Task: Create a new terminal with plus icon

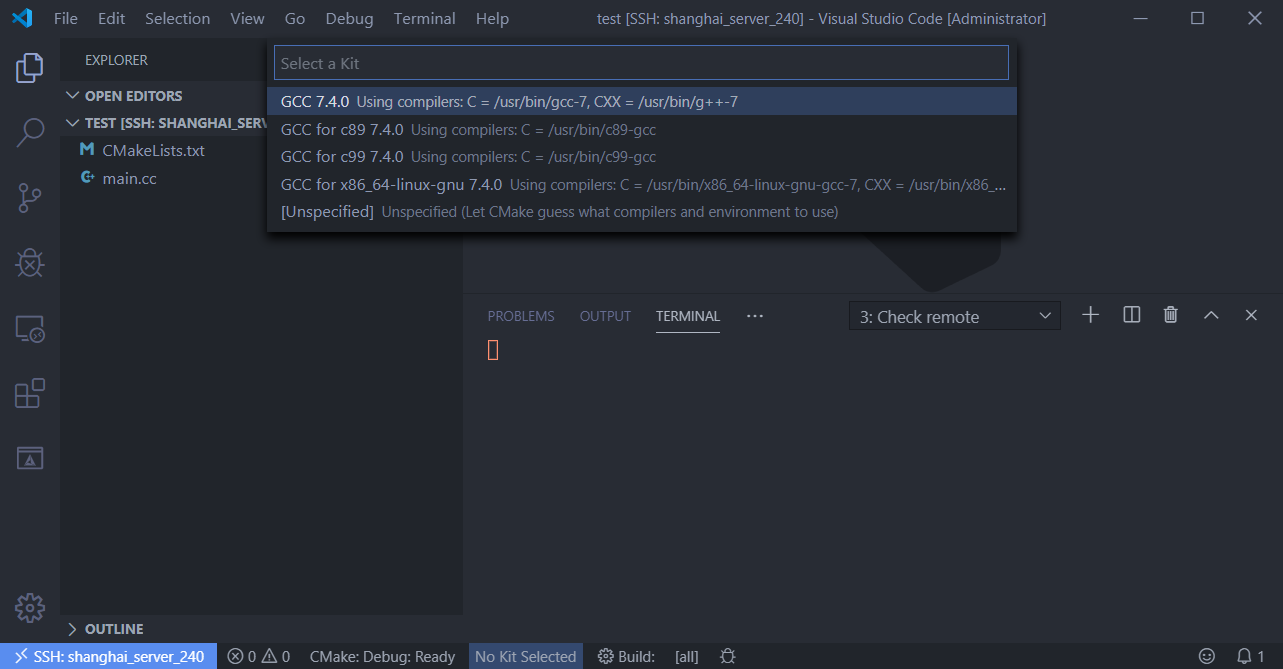Action: [x=1091, y=315]
